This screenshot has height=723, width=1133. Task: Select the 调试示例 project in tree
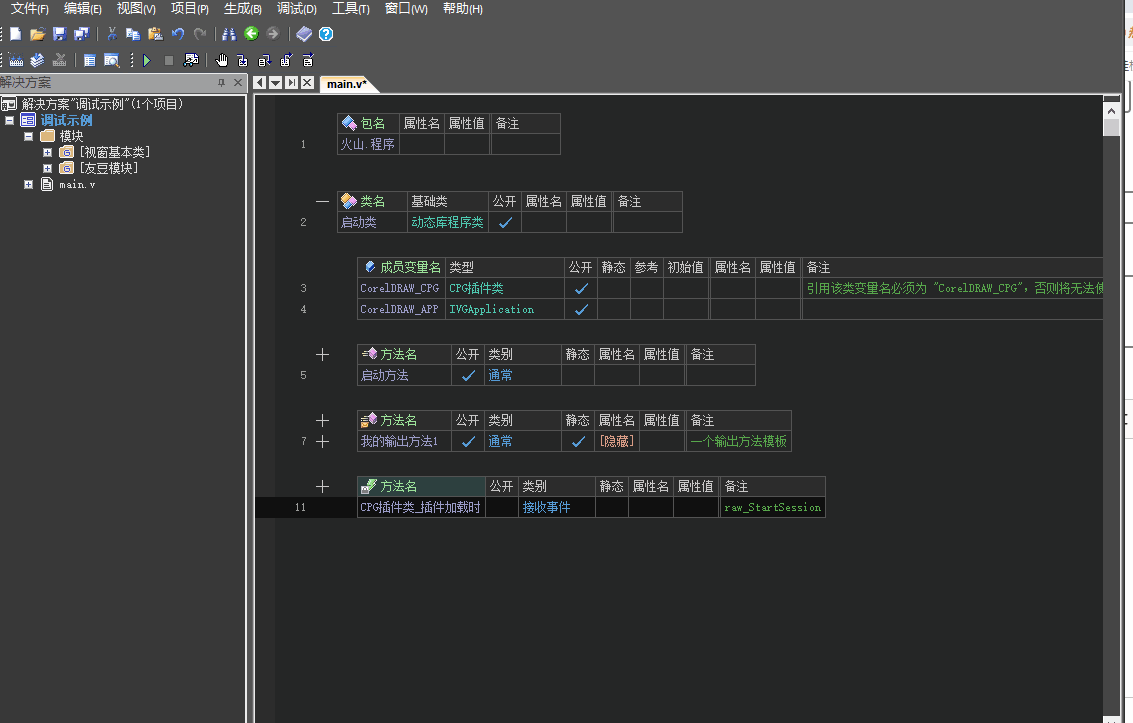pyautogui.click(x=66, y=120)
